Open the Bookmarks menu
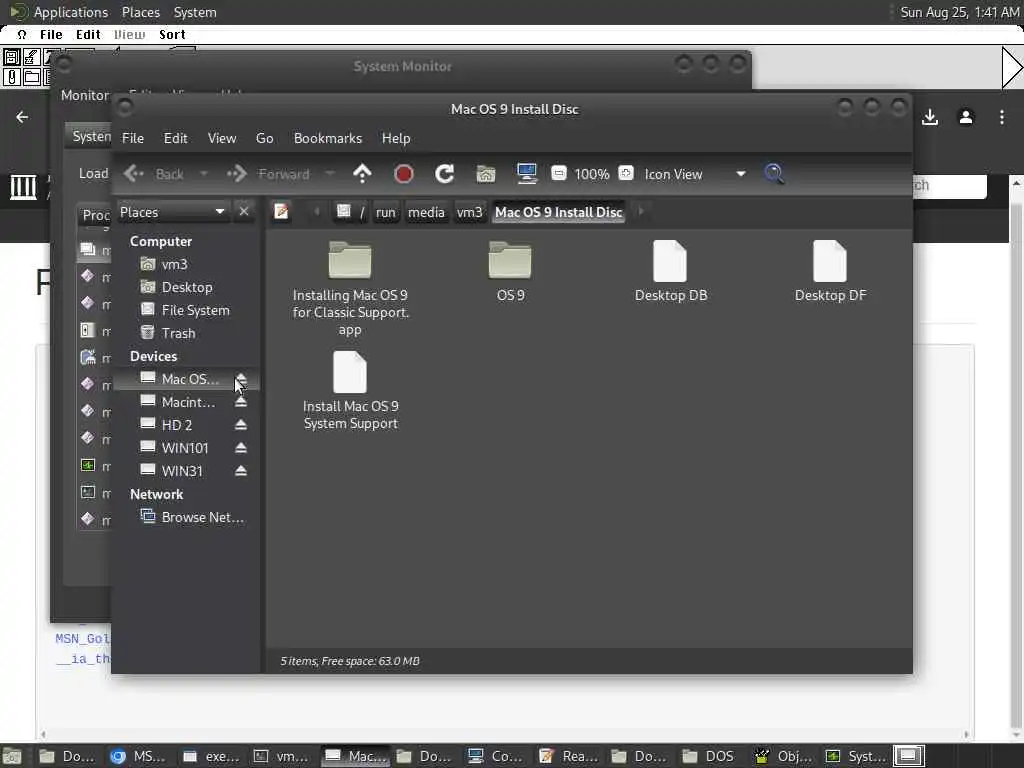Screen dimensions: 1024x768 tap(328, 138)
